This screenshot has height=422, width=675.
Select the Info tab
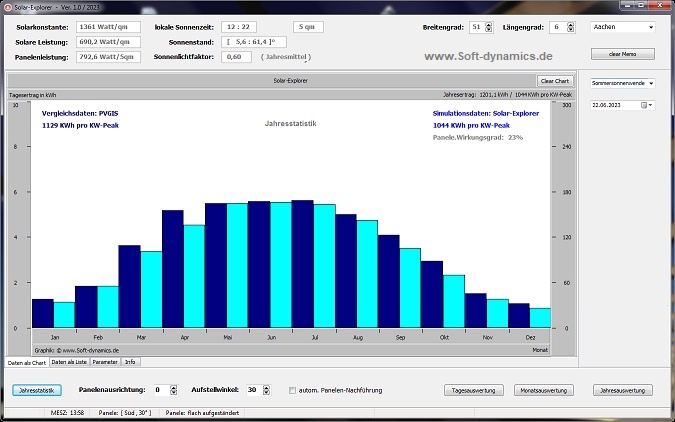[x=130, y=361]
